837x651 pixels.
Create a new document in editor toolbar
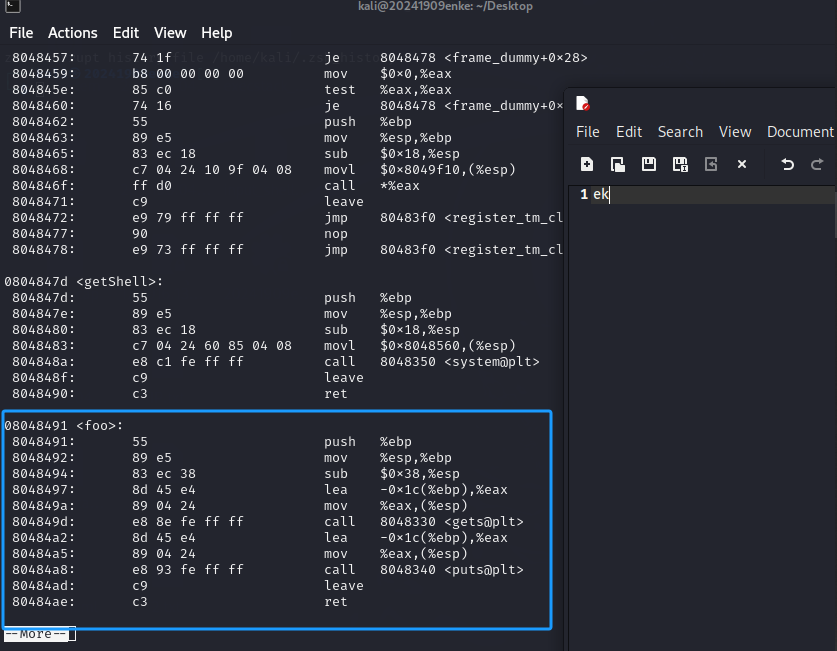587,164
